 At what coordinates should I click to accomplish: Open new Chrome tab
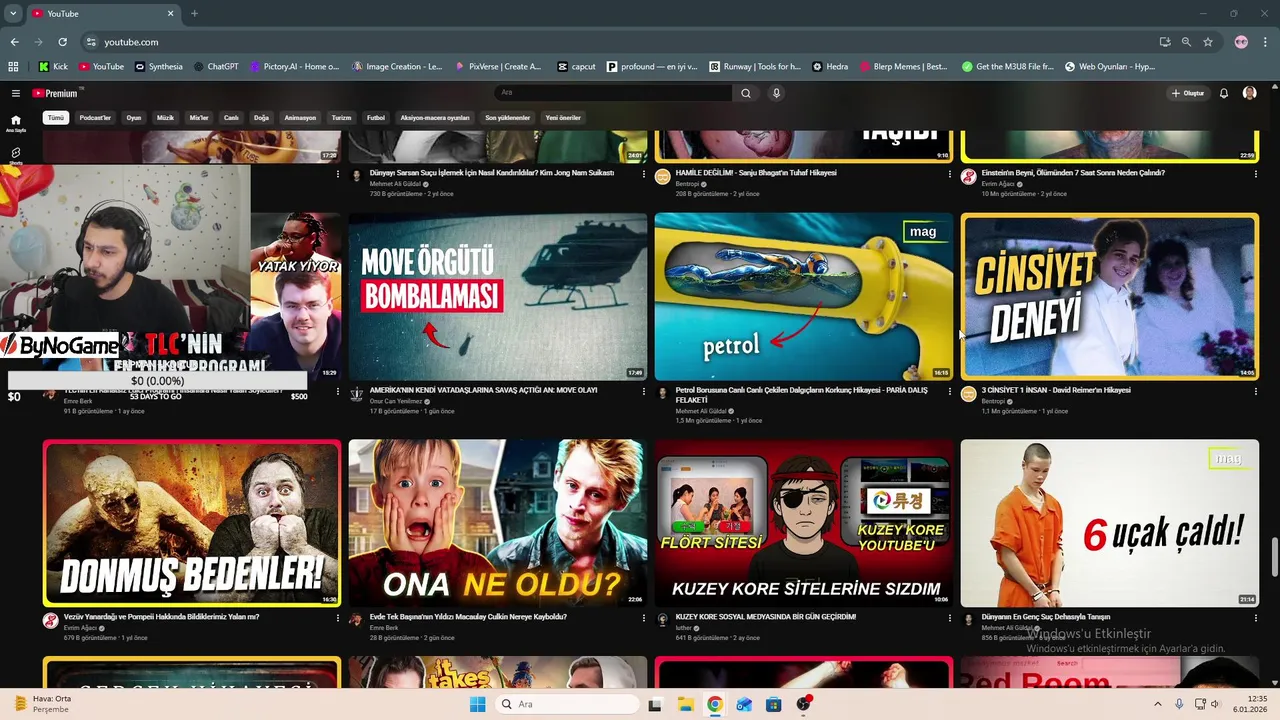point(194,13)
